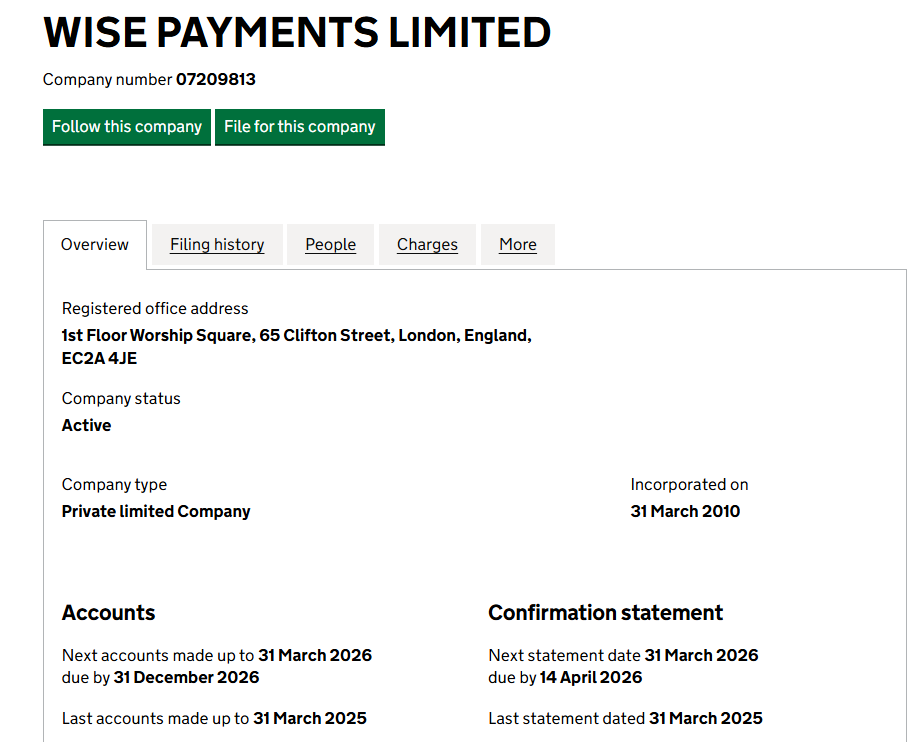Click the WISE PAYMENTS LIMITED heading
Screen dimensions: 916x742
[x=297, y=32]
